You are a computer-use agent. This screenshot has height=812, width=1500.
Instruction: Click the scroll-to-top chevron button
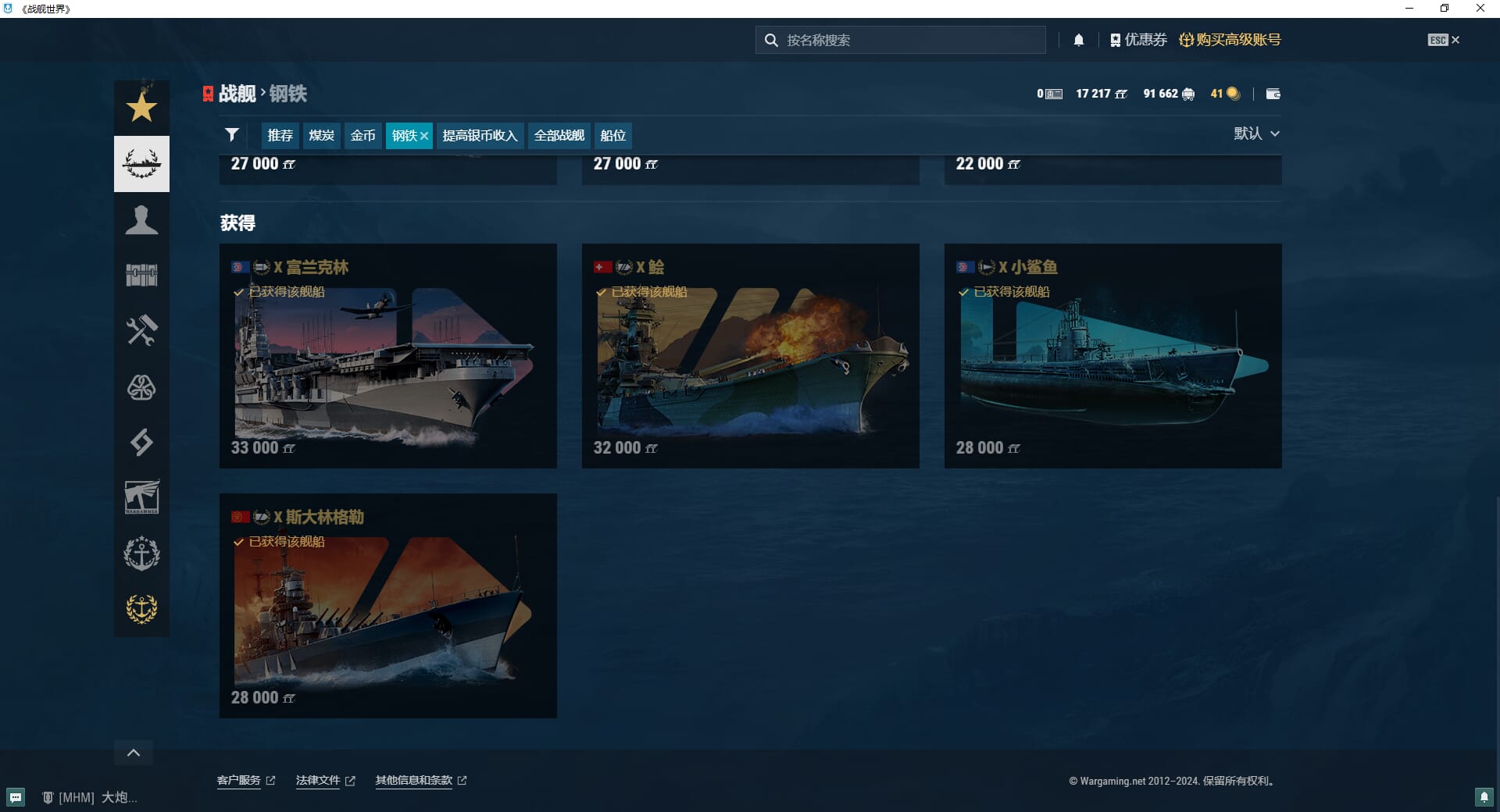click(x=134, y=753)
